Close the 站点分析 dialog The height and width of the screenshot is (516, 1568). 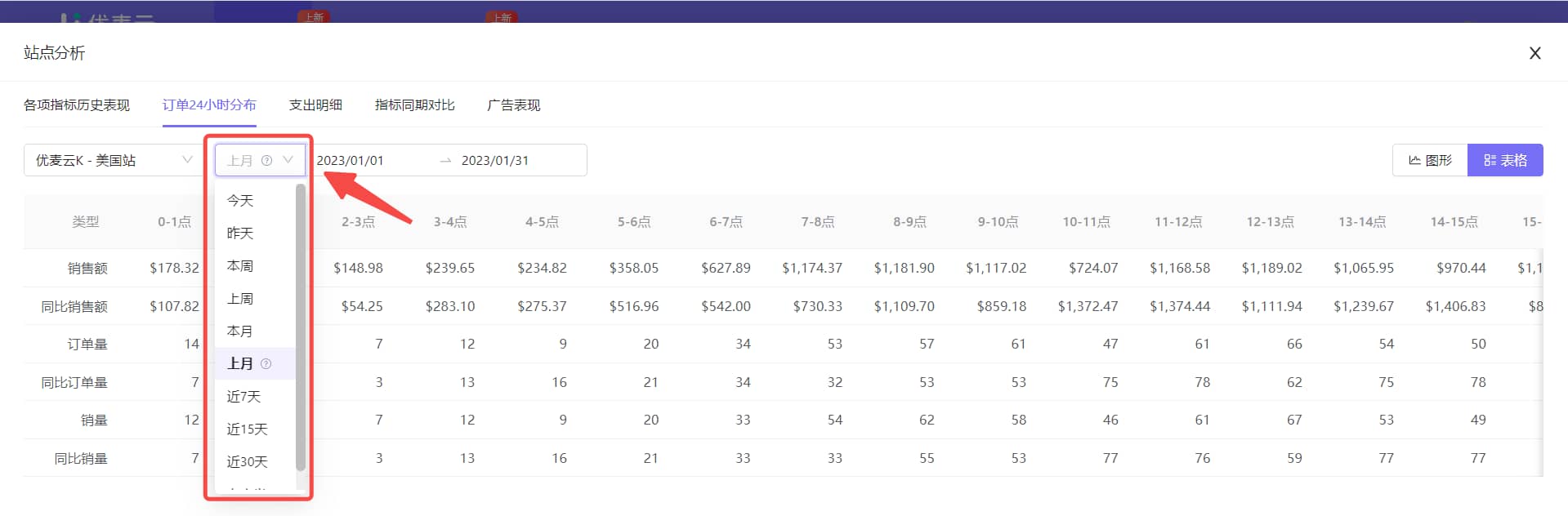click(1534, 53)
